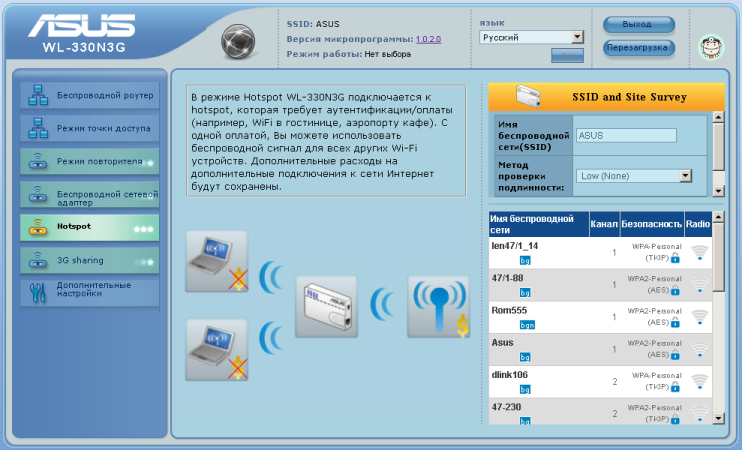This screenshot has height=450, width=742.
Task: Click the bg badge under len47/1_14
Action: (x=525, y=260)
